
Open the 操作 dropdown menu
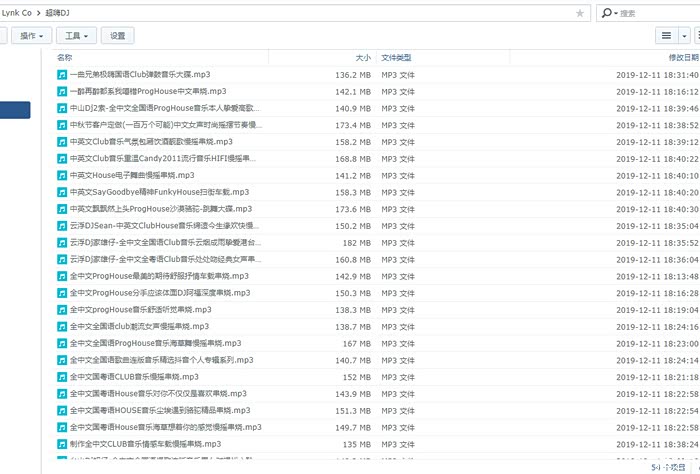click(x=35, y=35)
